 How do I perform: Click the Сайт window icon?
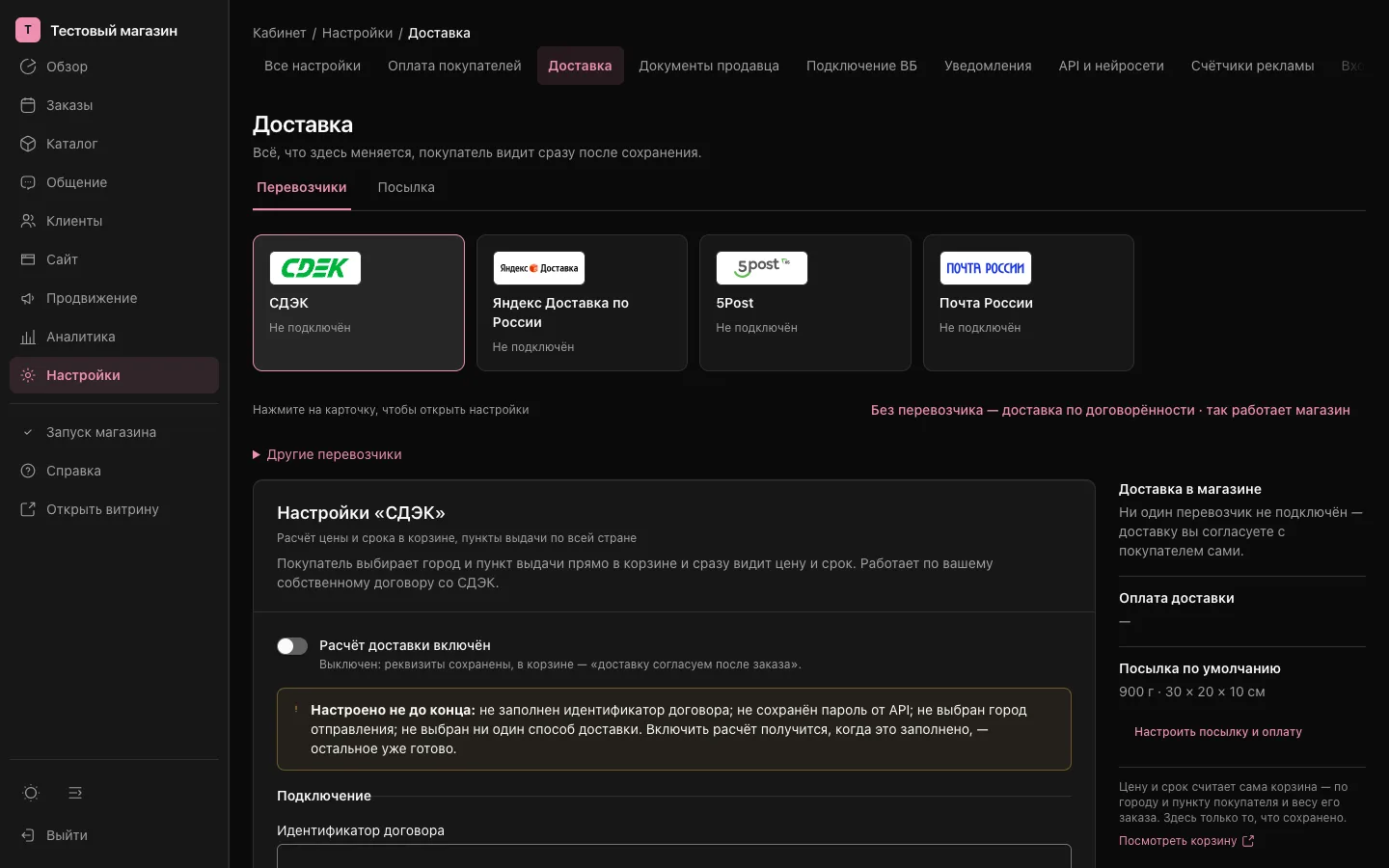click(28, 259)
